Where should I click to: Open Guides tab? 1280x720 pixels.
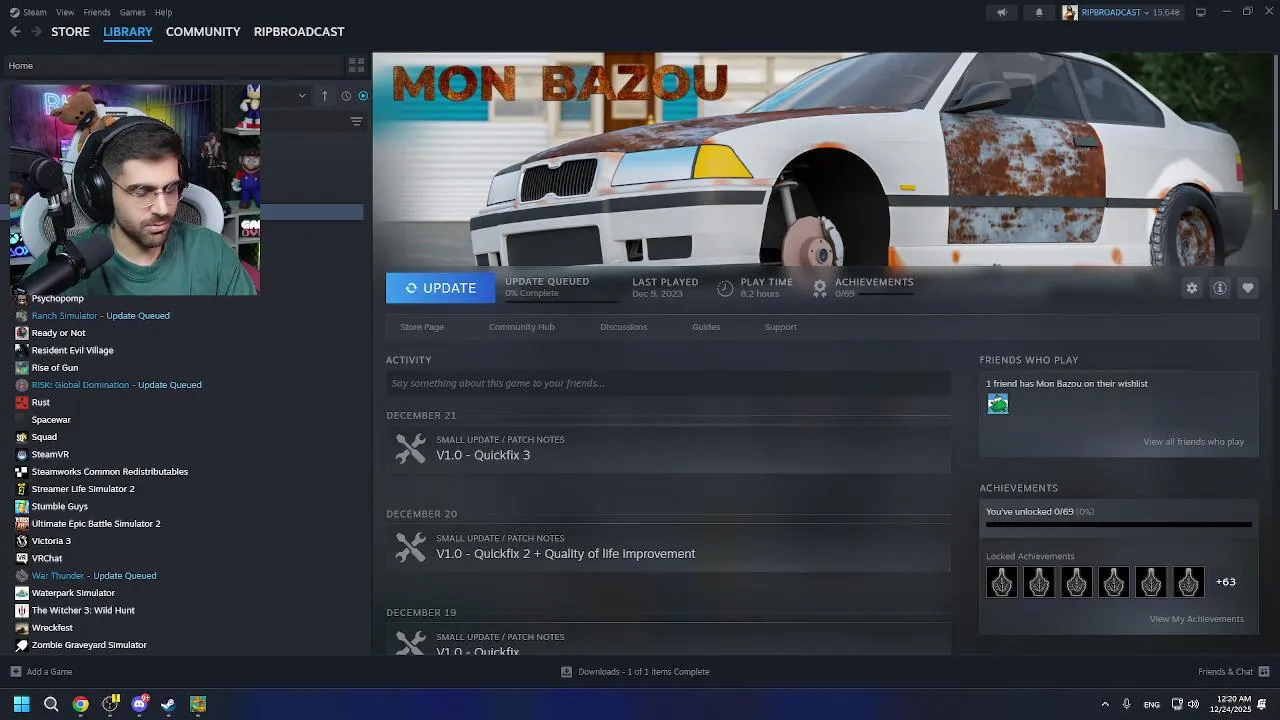pyautogui.click(x=706, y=327)
